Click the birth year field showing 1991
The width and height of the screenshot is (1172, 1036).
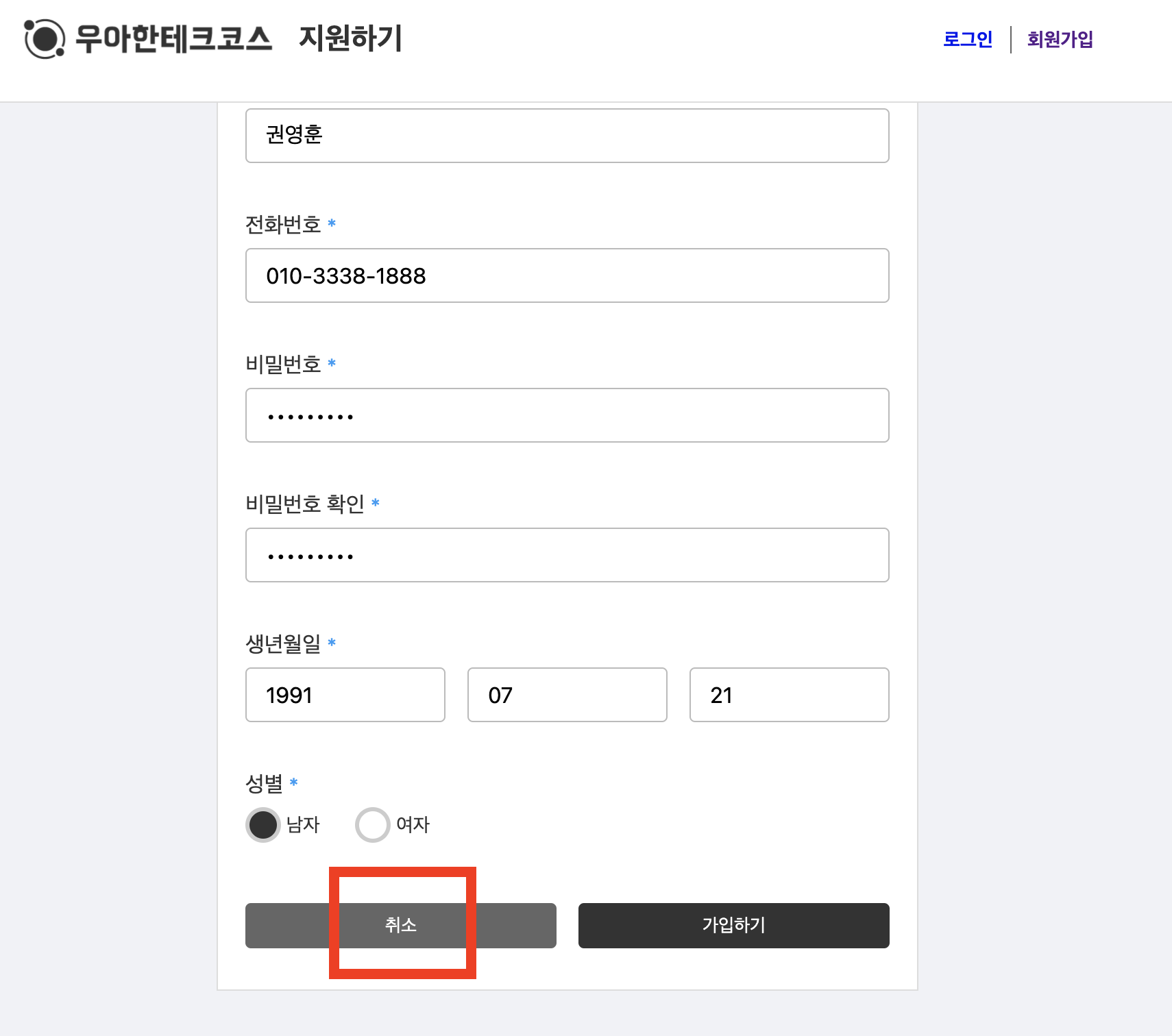[345, 695]
